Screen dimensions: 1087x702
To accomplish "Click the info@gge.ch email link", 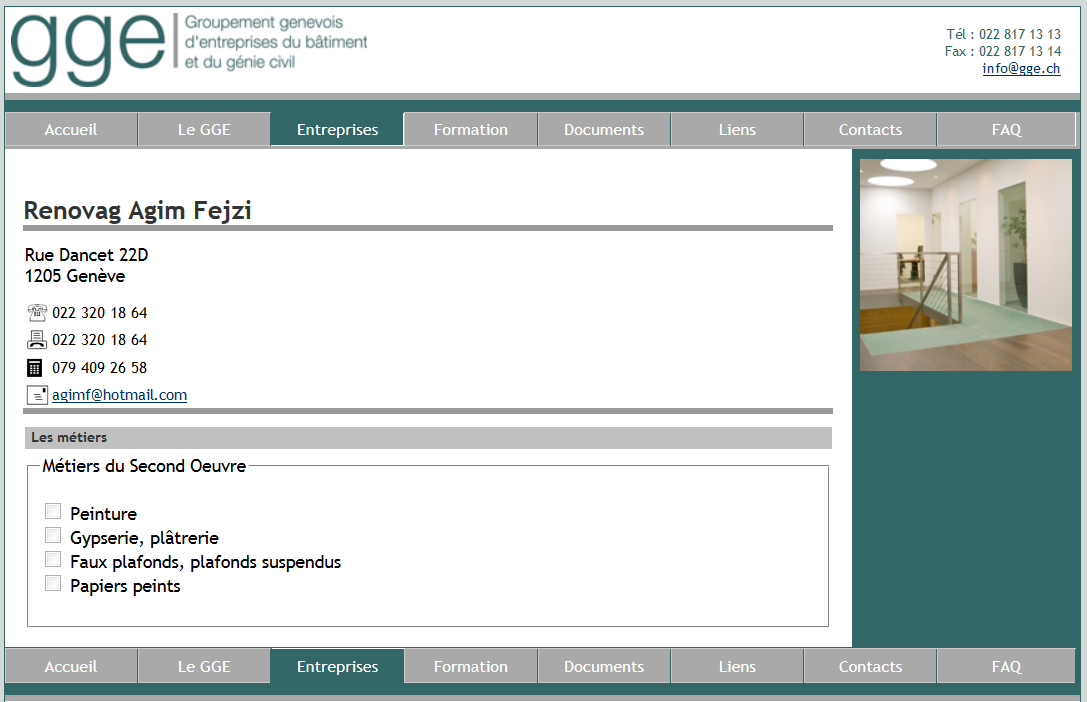I will coord(1021,68).
